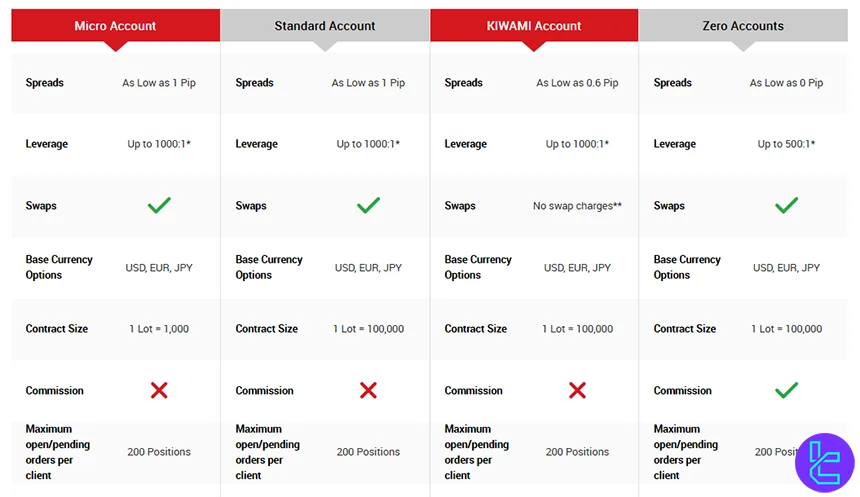This screenshot has height=497, width=860.
Task: Click the purple chat widget icon
Action: pos(824,462)
